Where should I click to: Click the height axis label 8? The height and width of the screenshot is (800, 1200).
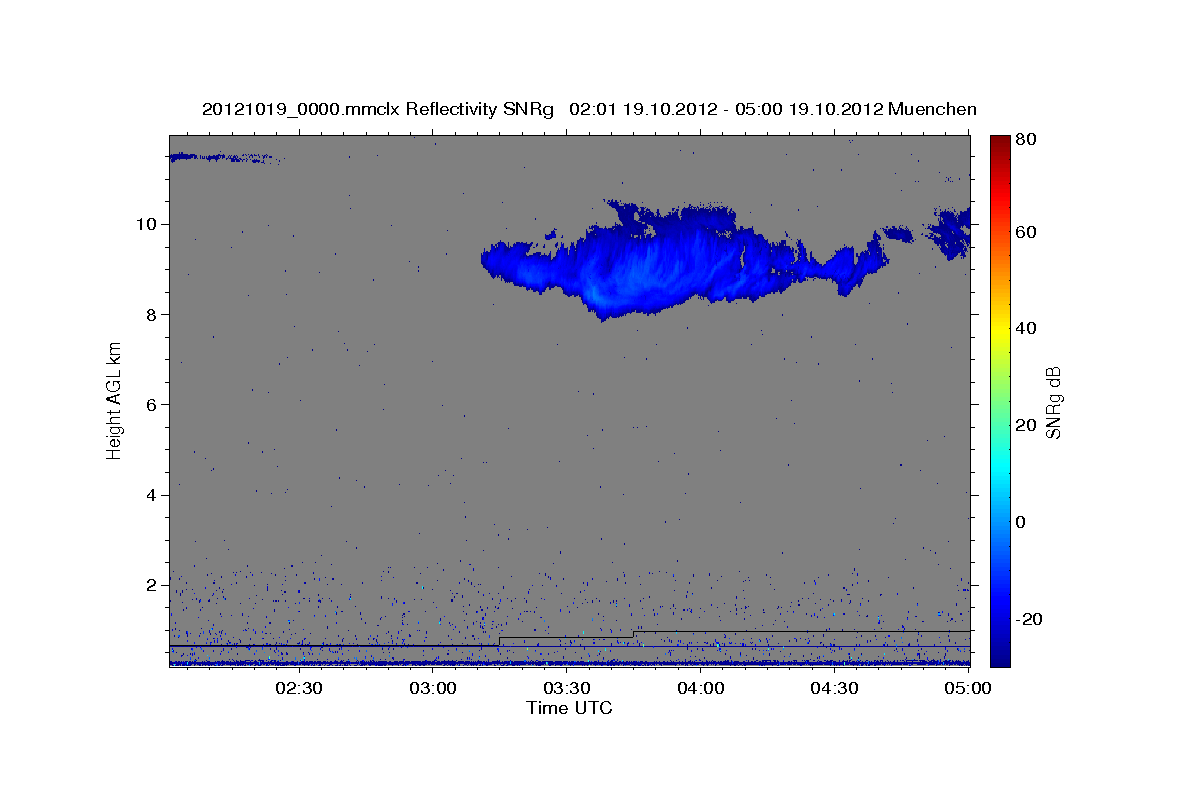pyautogui.click(x=153, y=314)
